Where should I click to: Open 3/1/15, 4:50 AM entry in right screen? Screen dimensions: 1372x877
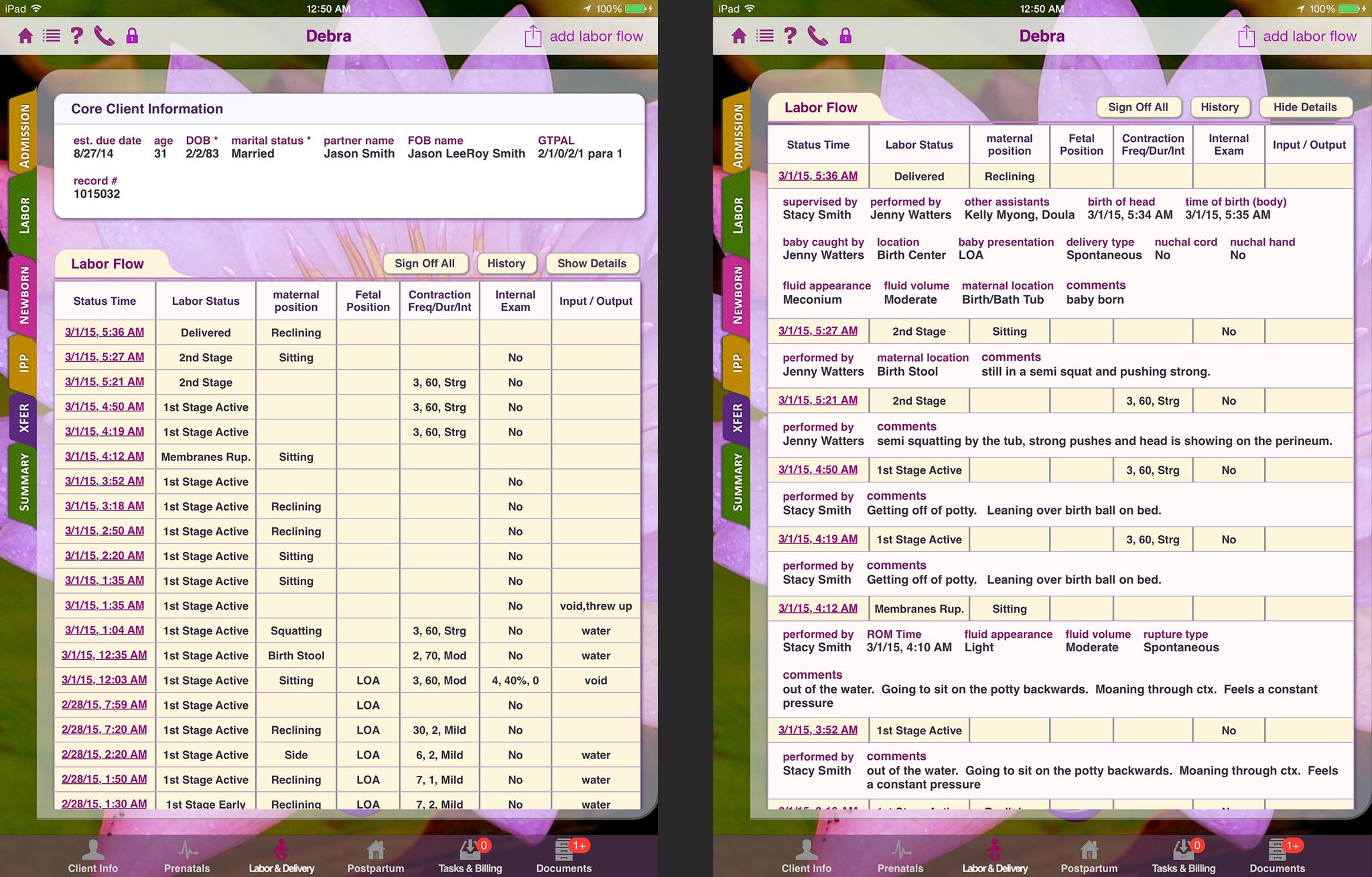pyautogui.click(x=818, y=470)
